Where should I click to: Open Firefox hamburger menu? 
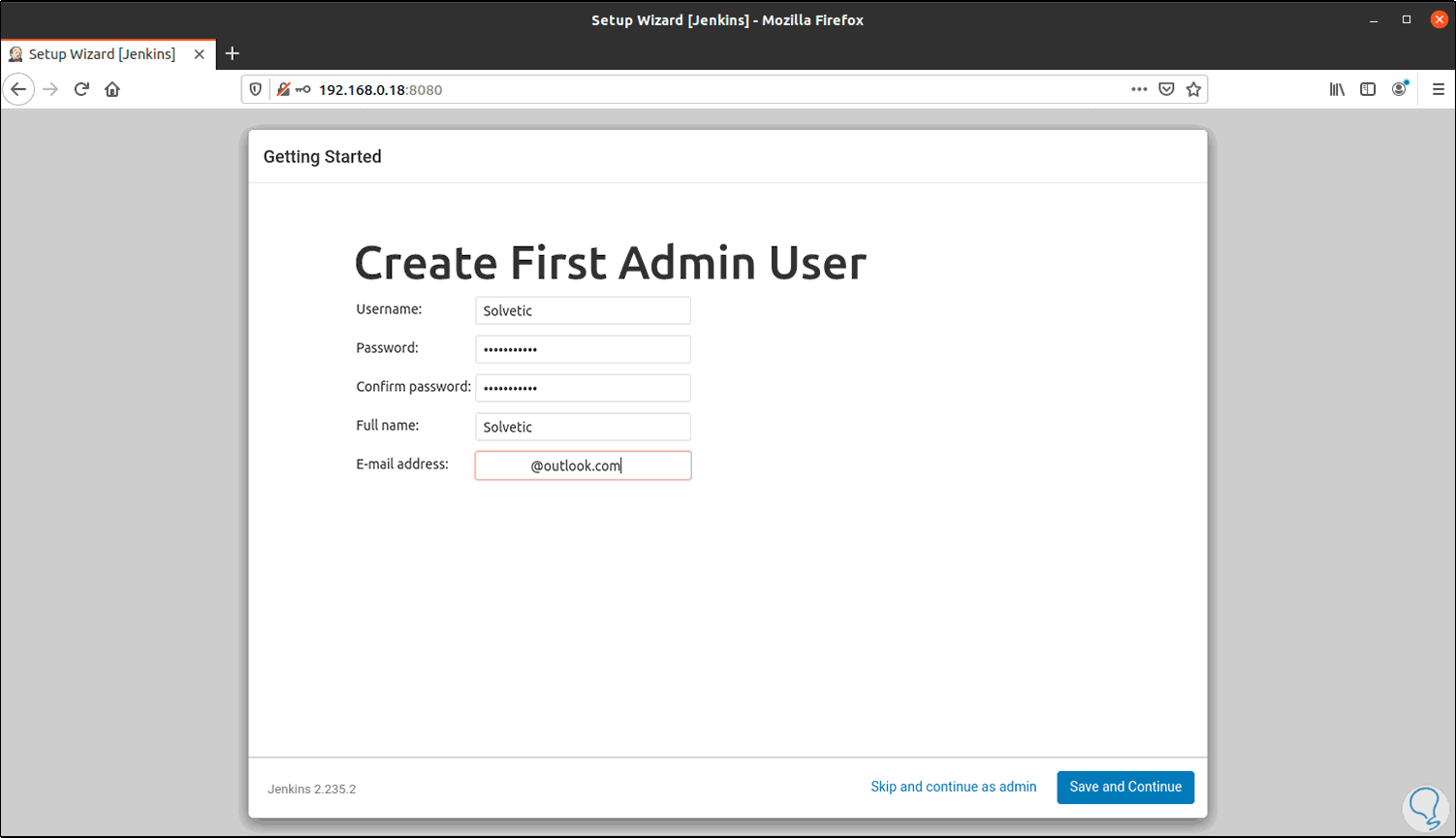[x=1439, y=89]
